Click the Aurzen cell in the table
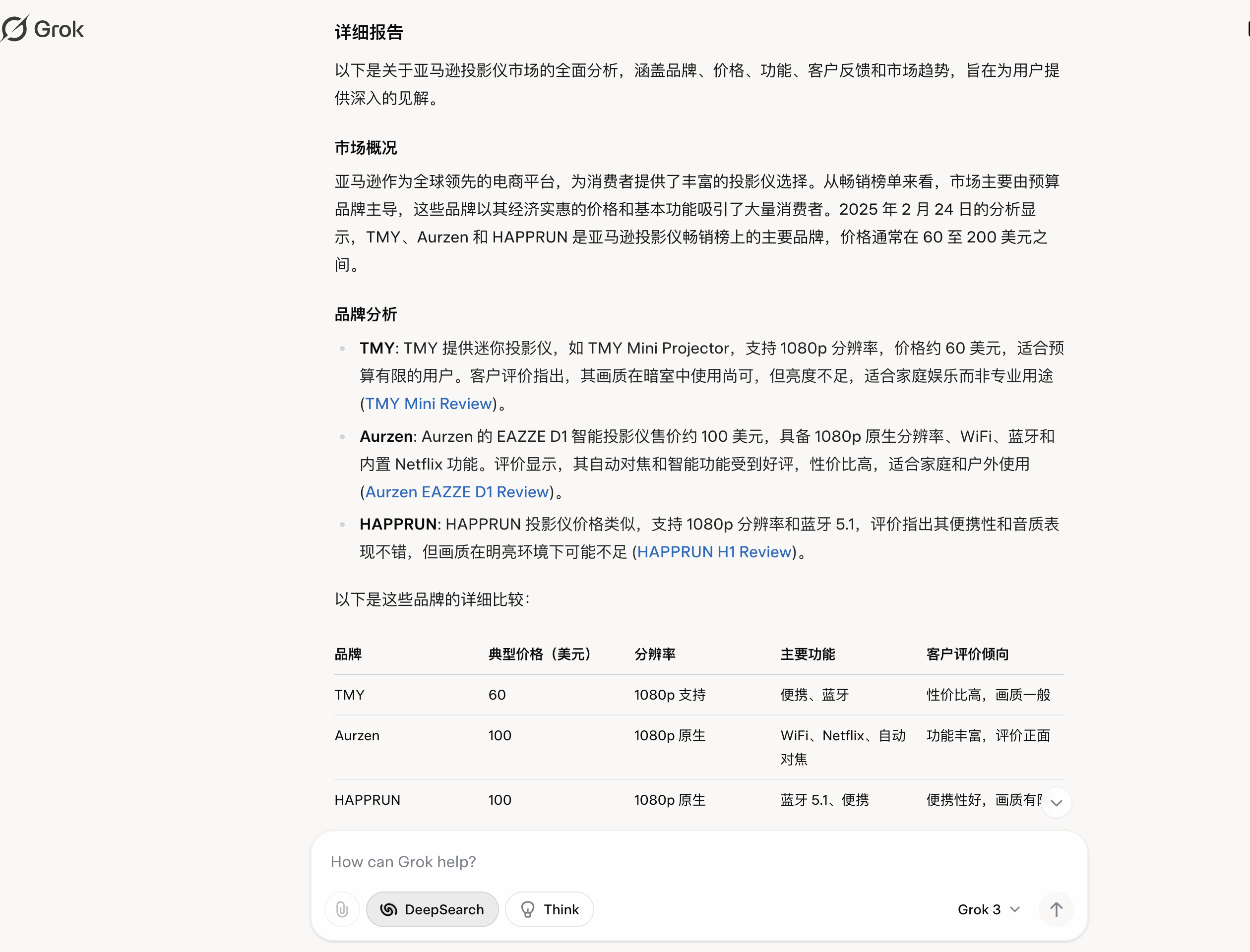This screenshot has height=952, width=1250. pos(357,735)
